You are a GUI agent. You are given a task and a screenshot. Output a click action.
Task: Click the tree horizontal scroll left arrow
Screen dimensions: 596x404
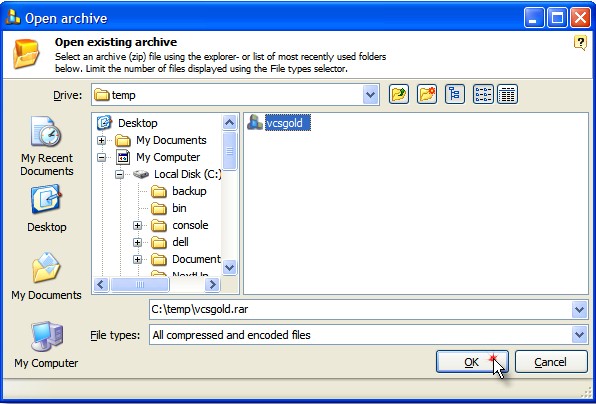point(101,284)
